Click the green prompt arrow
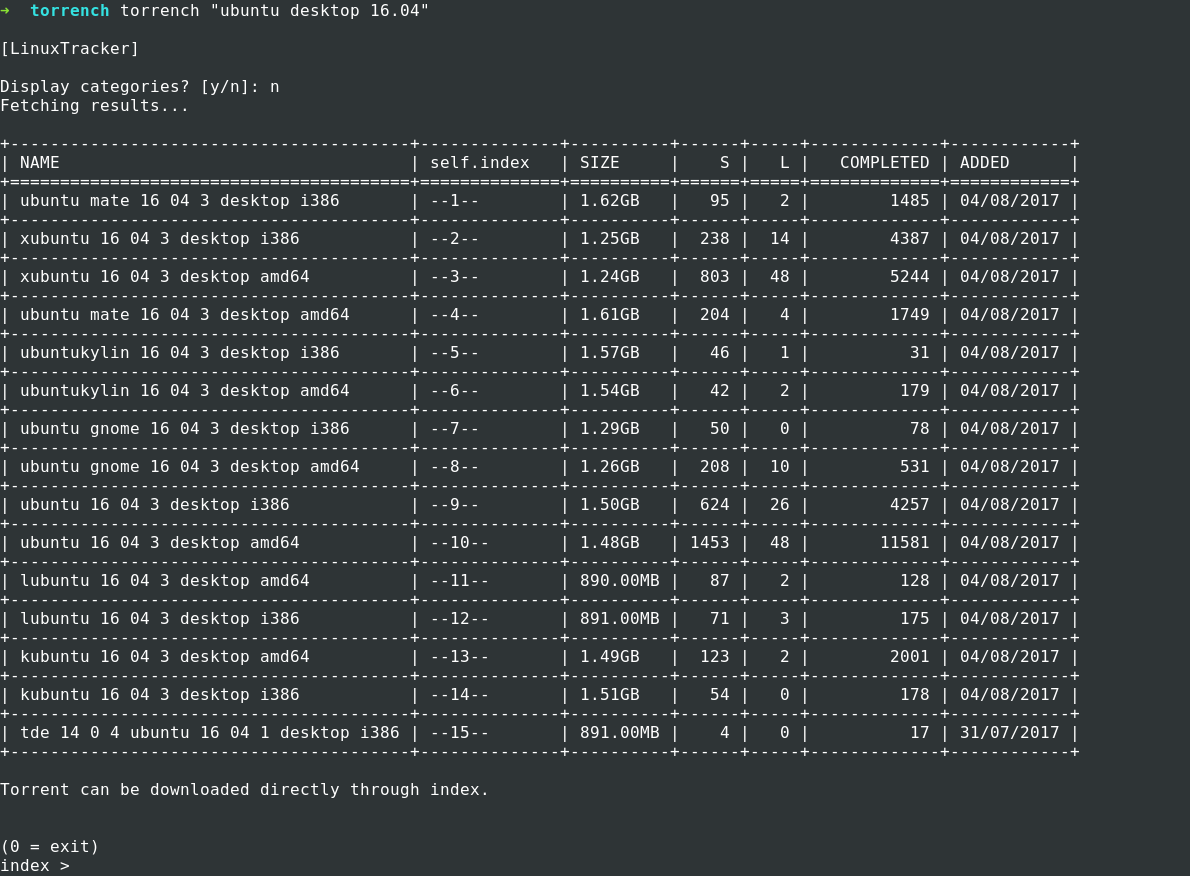This screenshot has height=876, width=1190. point(5,11)
